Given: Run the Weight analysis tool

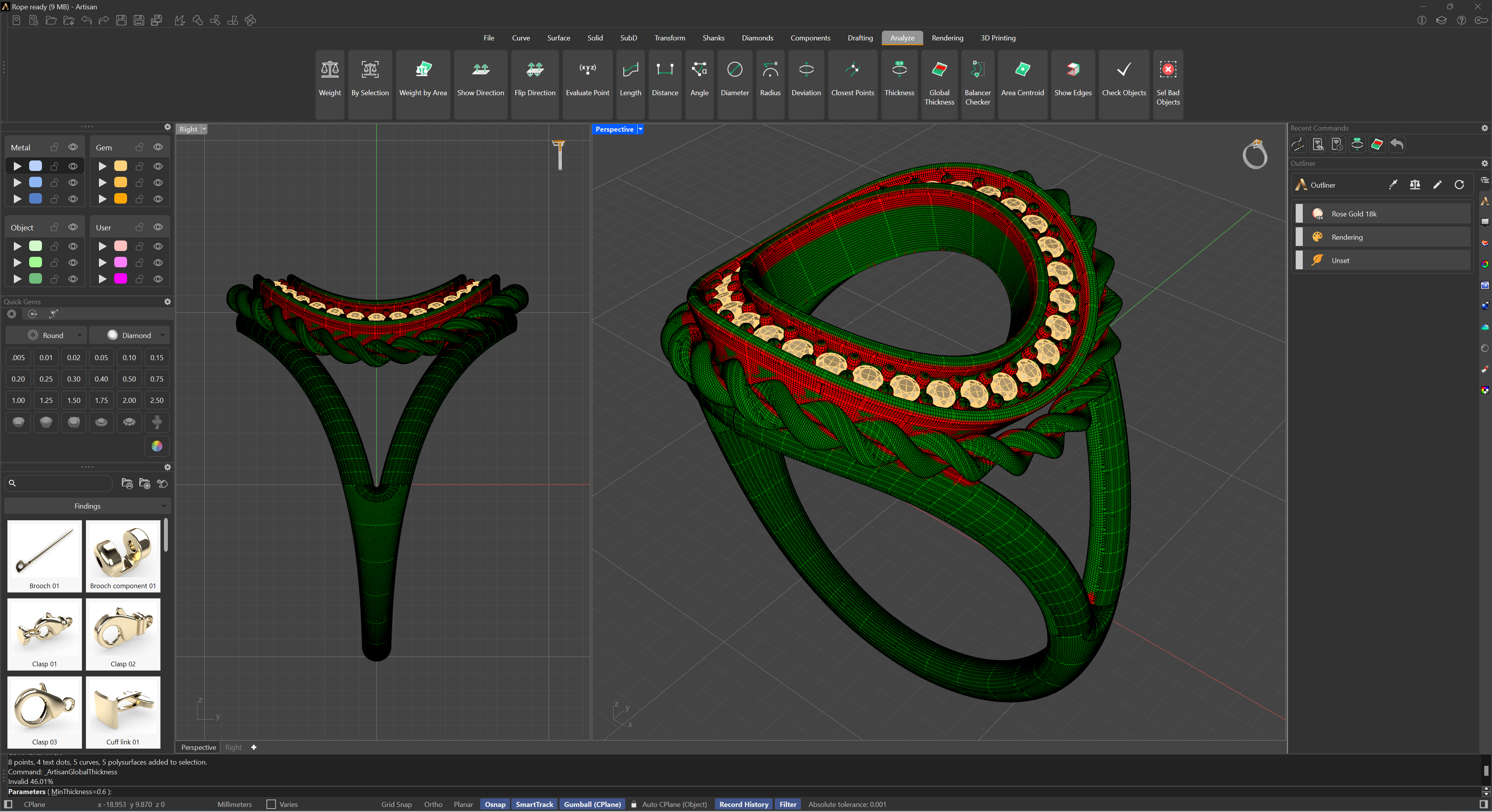Looking at the screenshot, I should point(329,85).
